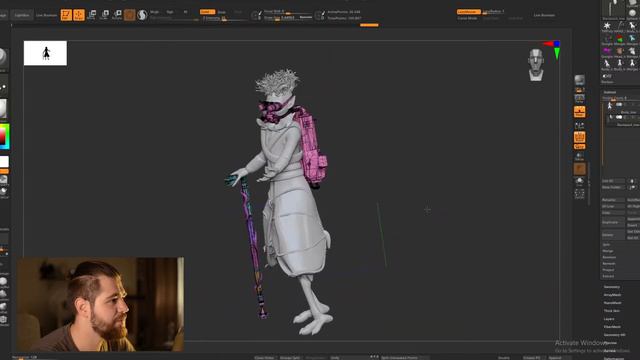Toggle the small orange button below XYZ
This screenshot has width=640, height=360.
pos(580,147)
